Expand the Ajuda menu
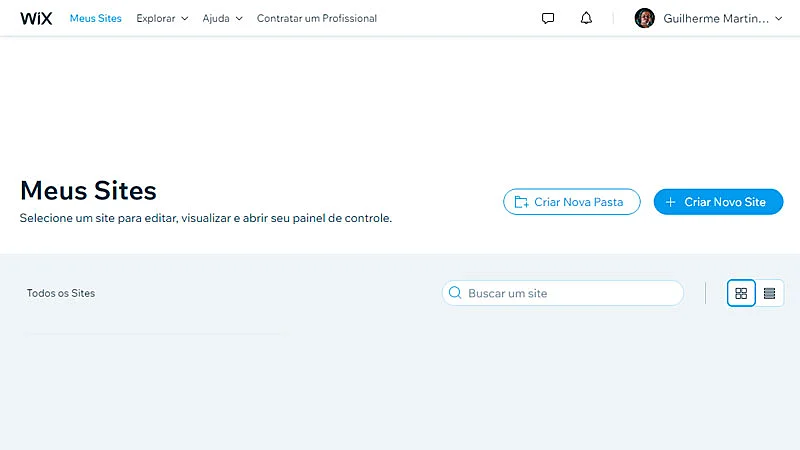 coord(222,18)
